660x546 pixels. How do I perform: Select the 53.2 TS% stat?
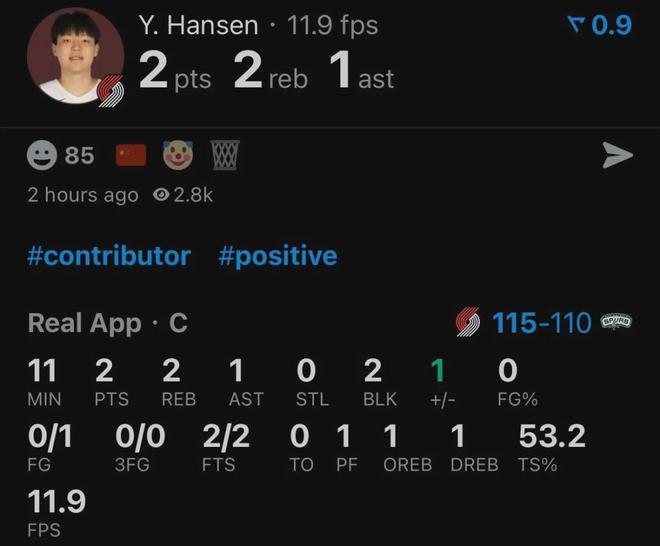[551, 437]
